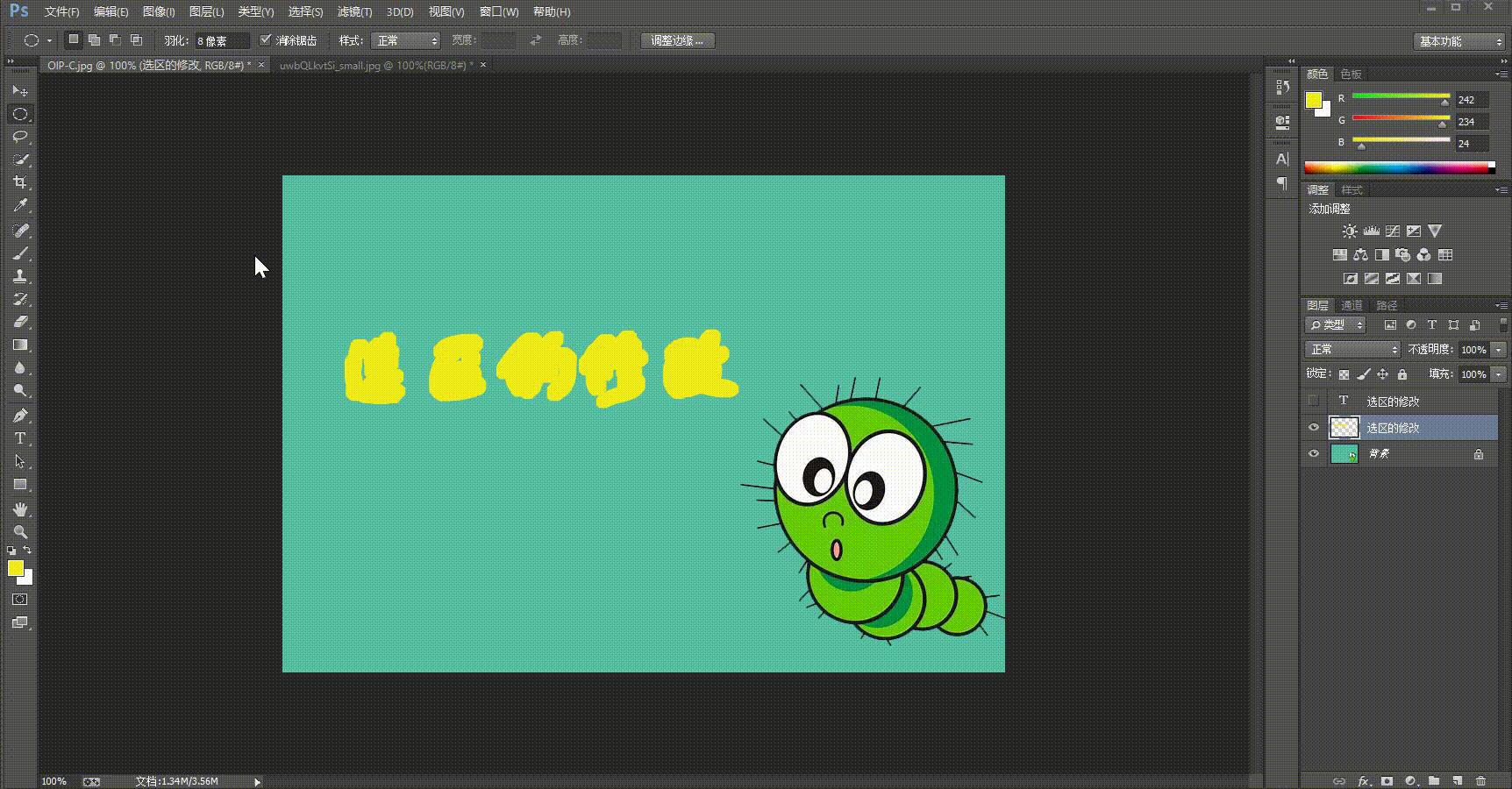The image size is (1512, 789).
Task: Click the foreground yellow color swatch in toolbox
Action: [15, 569]
